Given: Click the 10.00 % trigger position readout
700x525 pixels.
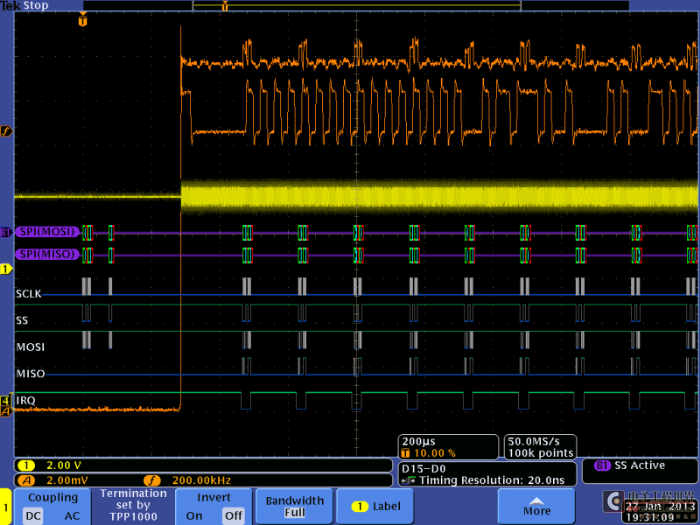Looking at the screenshot, I should pos(434,453).
